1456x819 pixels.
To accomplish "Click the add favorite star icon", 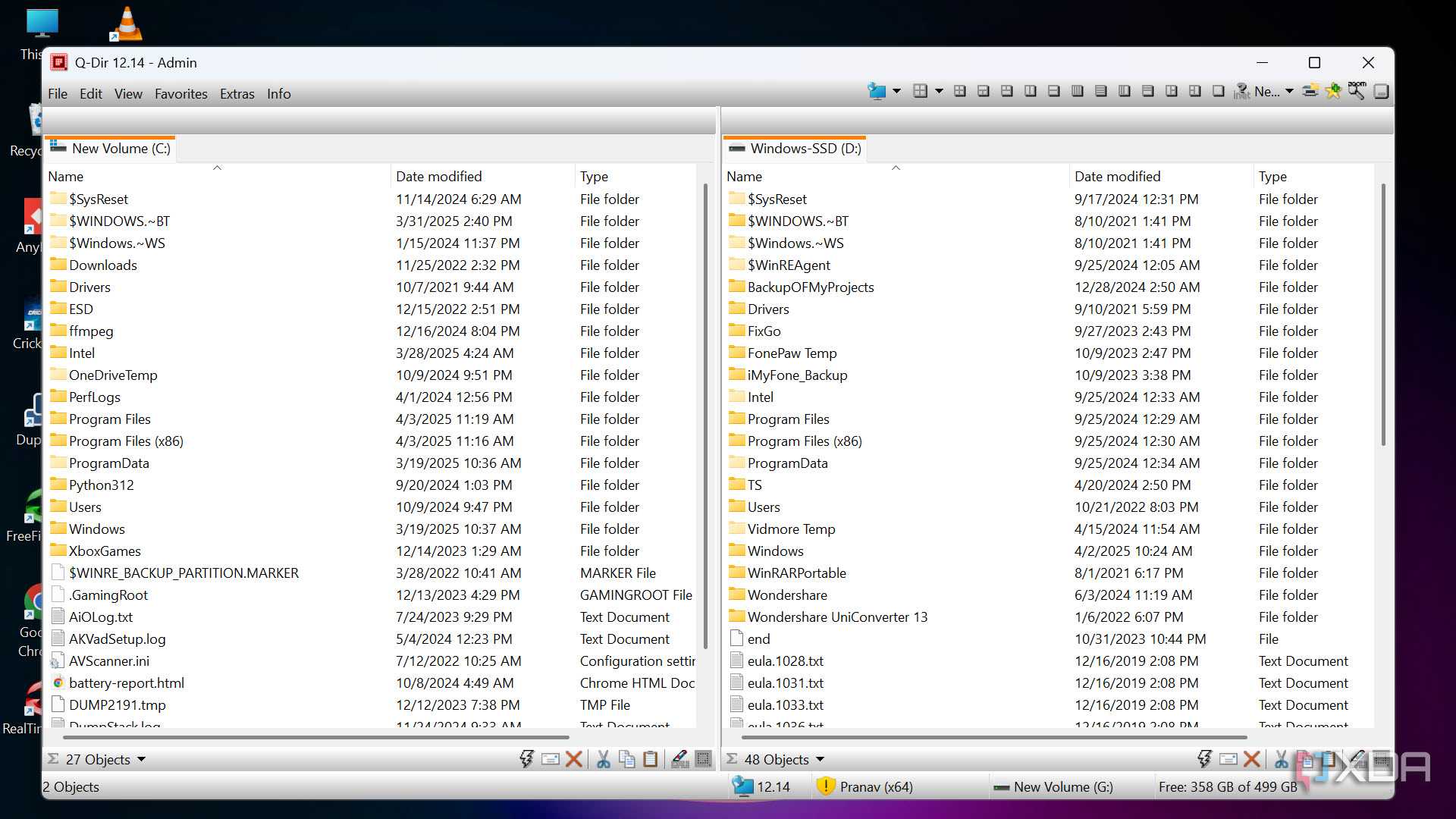I will click(1333, 91).
